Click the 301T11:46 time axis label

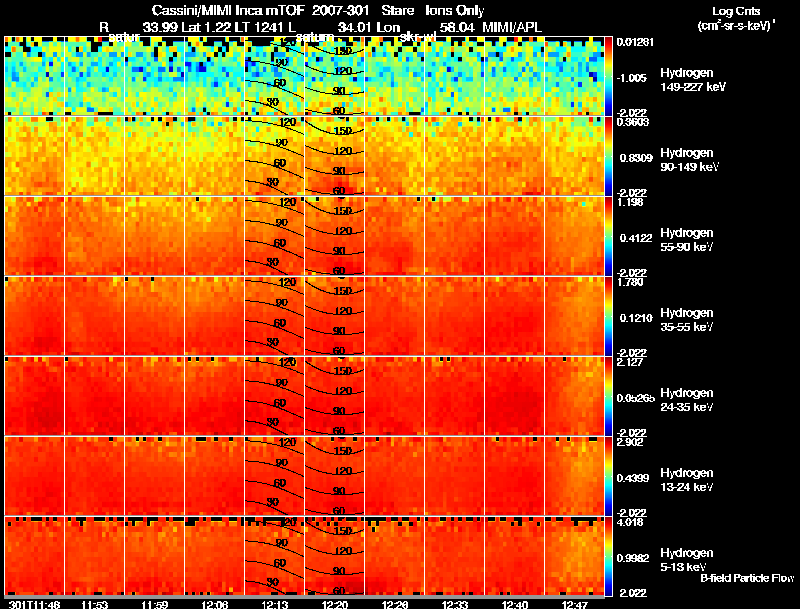tap(34, 604)
